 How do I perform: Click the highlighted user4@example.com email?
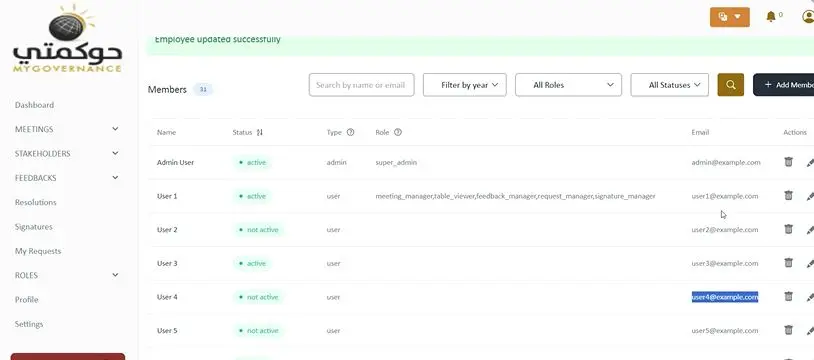click(x=725, y=297)
